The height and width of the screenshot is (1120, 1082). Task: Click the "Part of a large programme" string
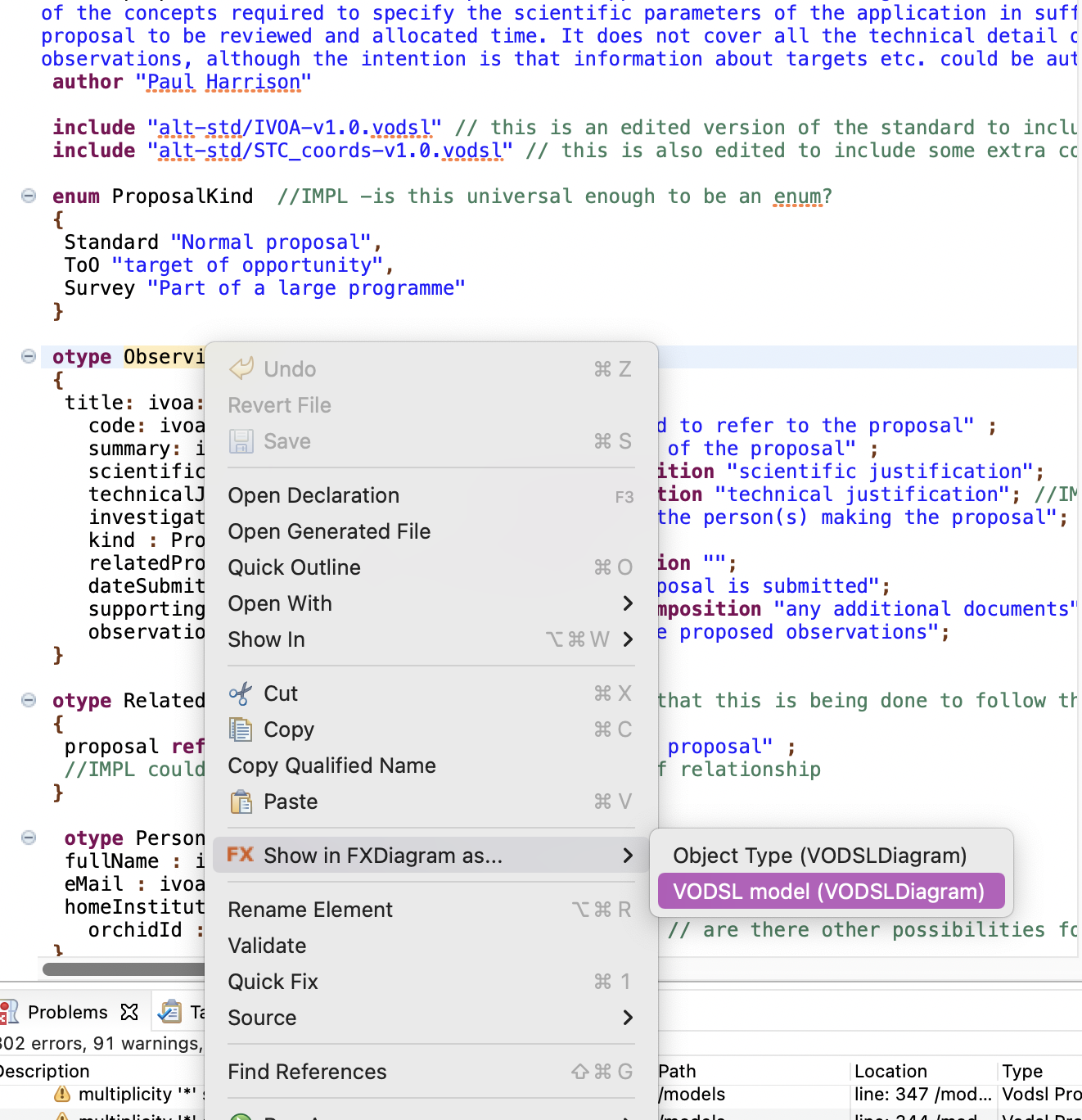click(x=306, y=288)
